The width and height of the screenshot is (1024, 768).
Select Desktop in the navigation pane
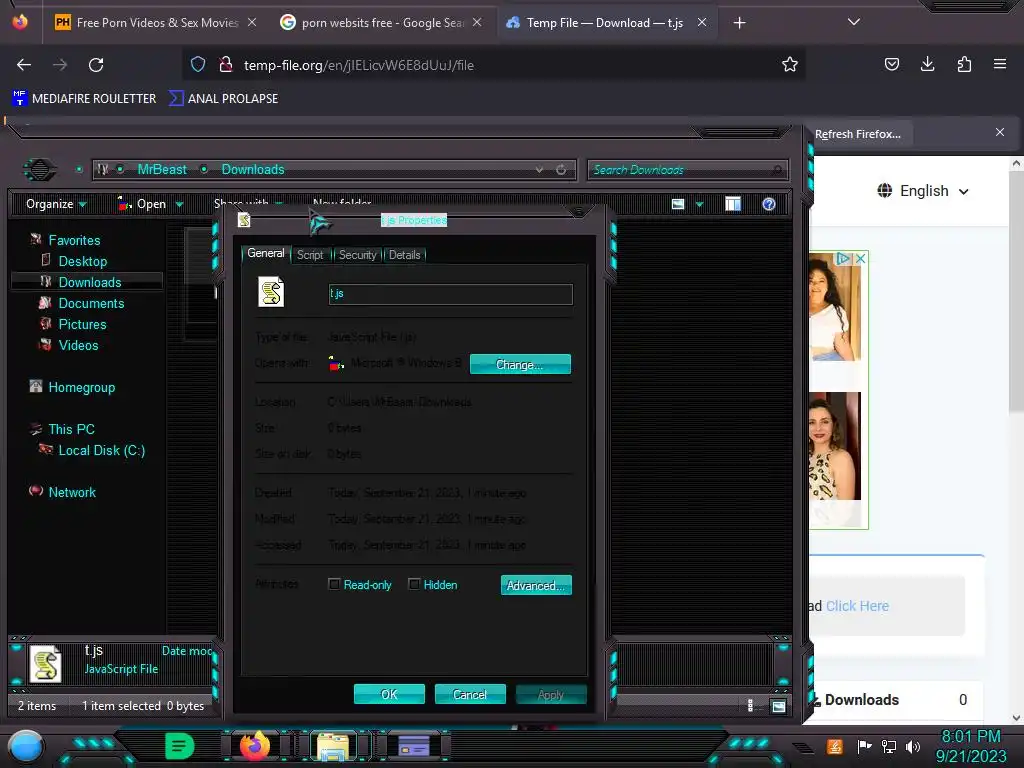(83, 261)
